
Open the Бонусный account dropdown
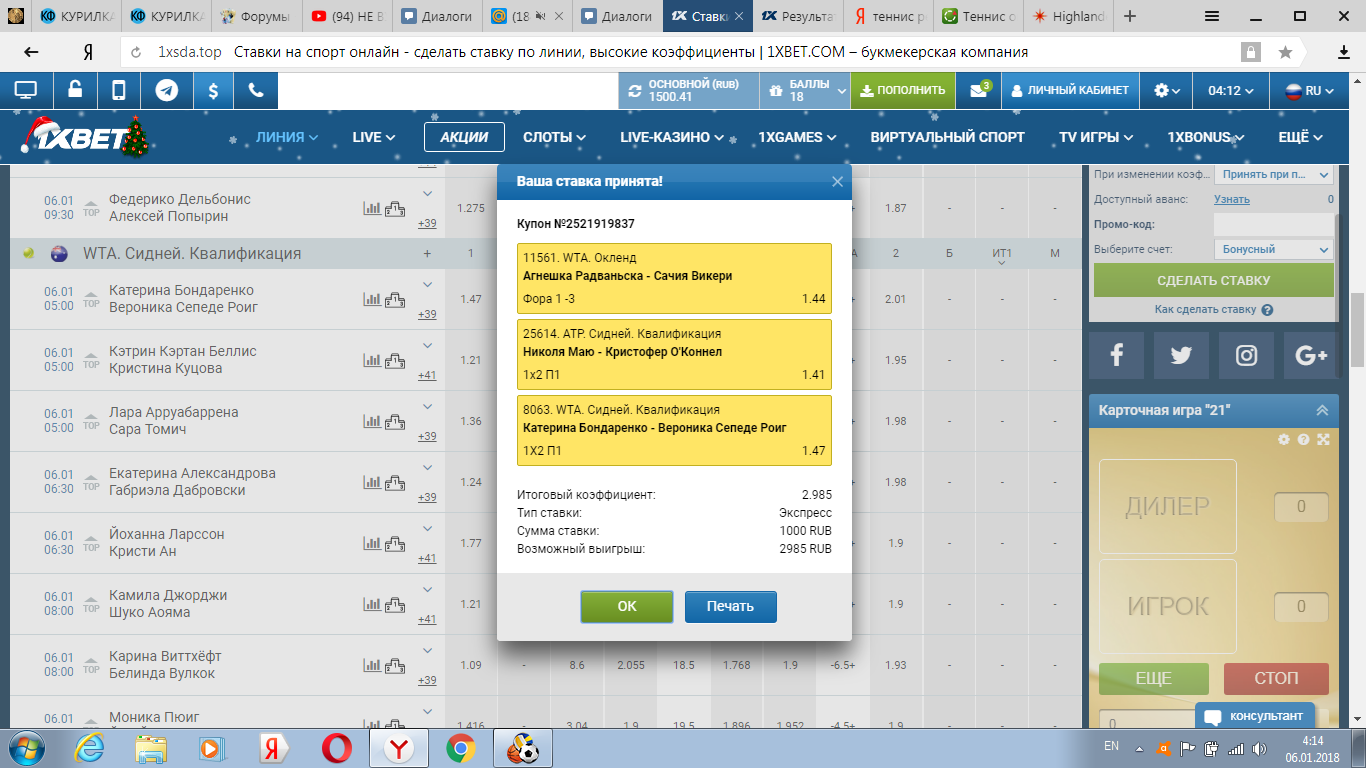click(x=1274, y=249)
